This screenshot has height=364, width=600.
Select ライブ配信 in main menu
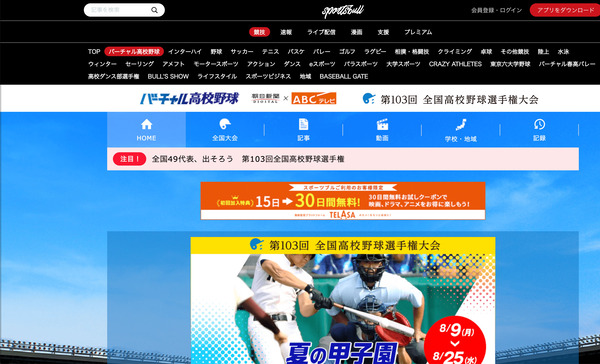(321, 32)
